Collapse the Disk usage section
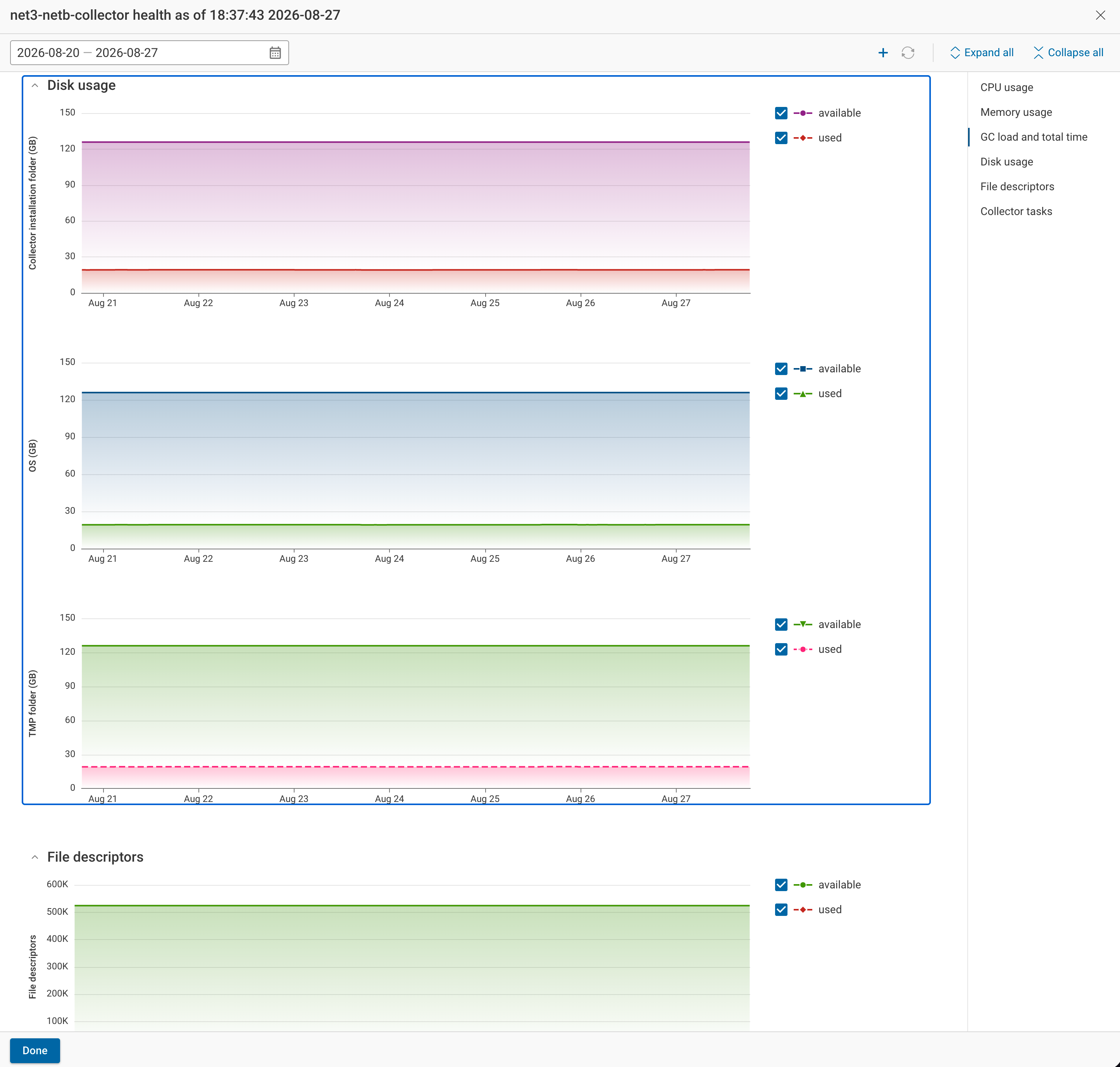The height and width of the screenshot is (1067, 1120). pyautogui.click(x=35, y=85)
